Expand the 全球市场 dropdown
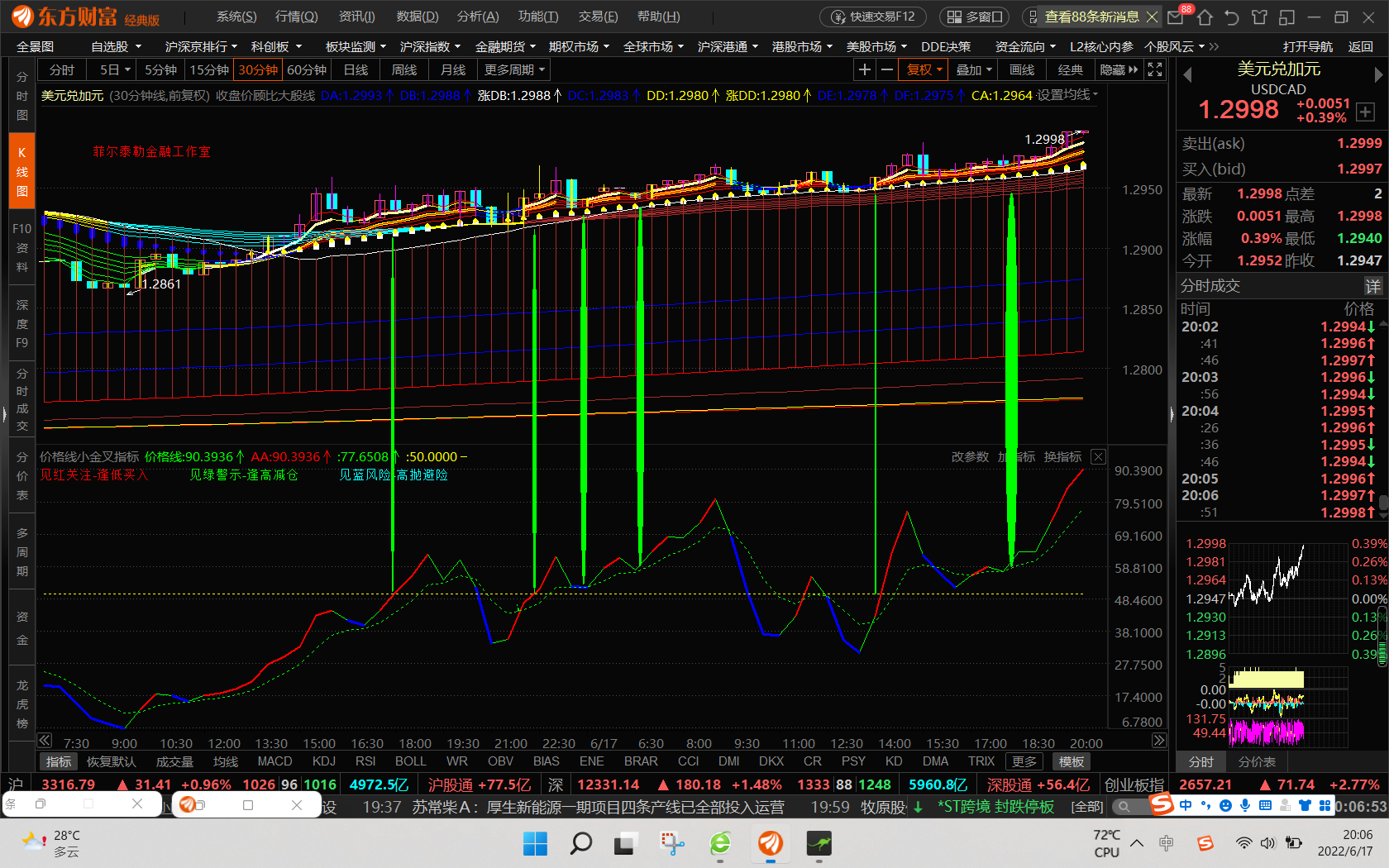The height and width of the screenshot is (868, 1389). coord(653,47)
